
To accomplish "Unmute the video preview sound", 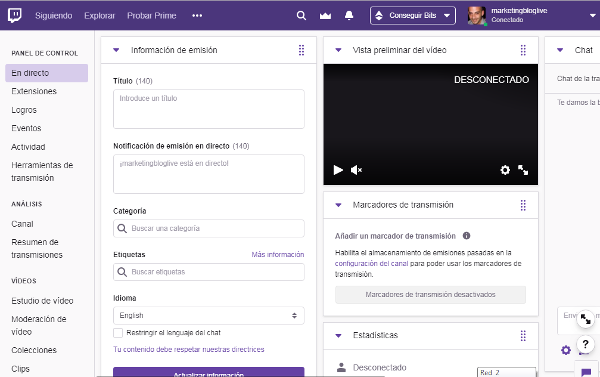I will point(356,170).
